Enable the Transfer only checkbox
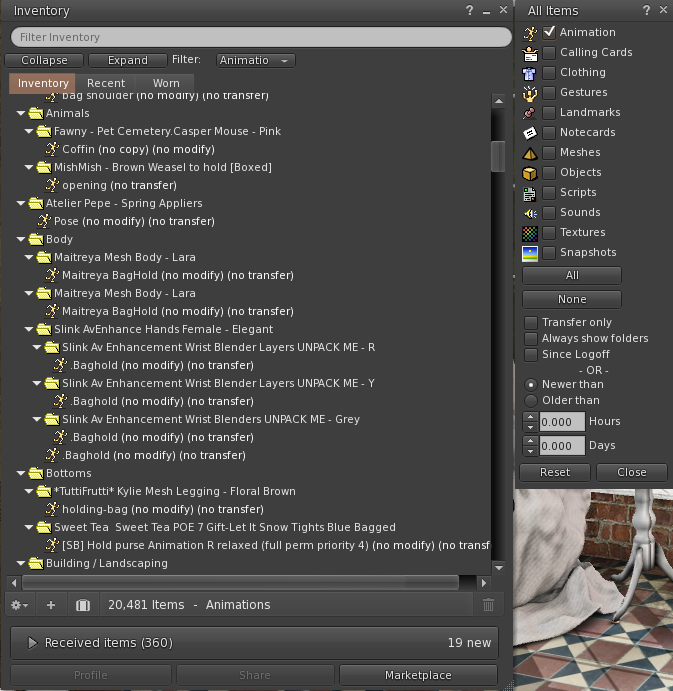 (532, 323)
